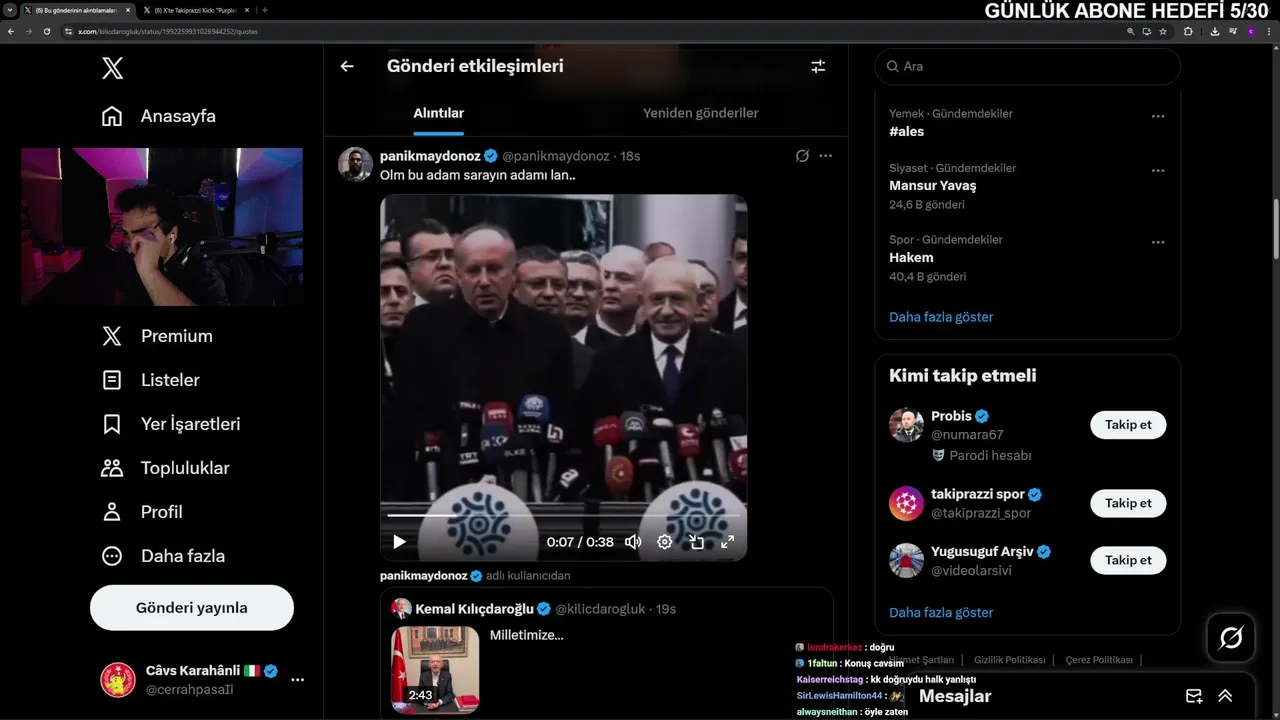Expand the video to fullscreen
Image resolution: width=1280 pixels, height=720 pixels.
click(728, 542)
